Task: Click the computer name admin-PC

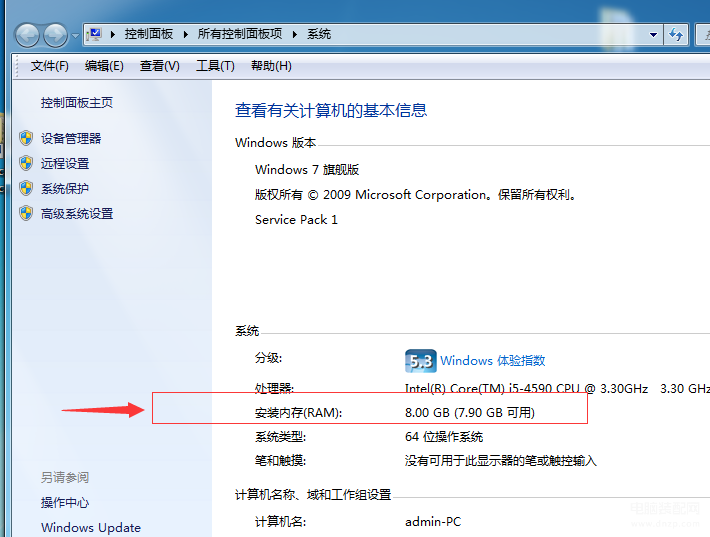Action: (x=433, y=522)
